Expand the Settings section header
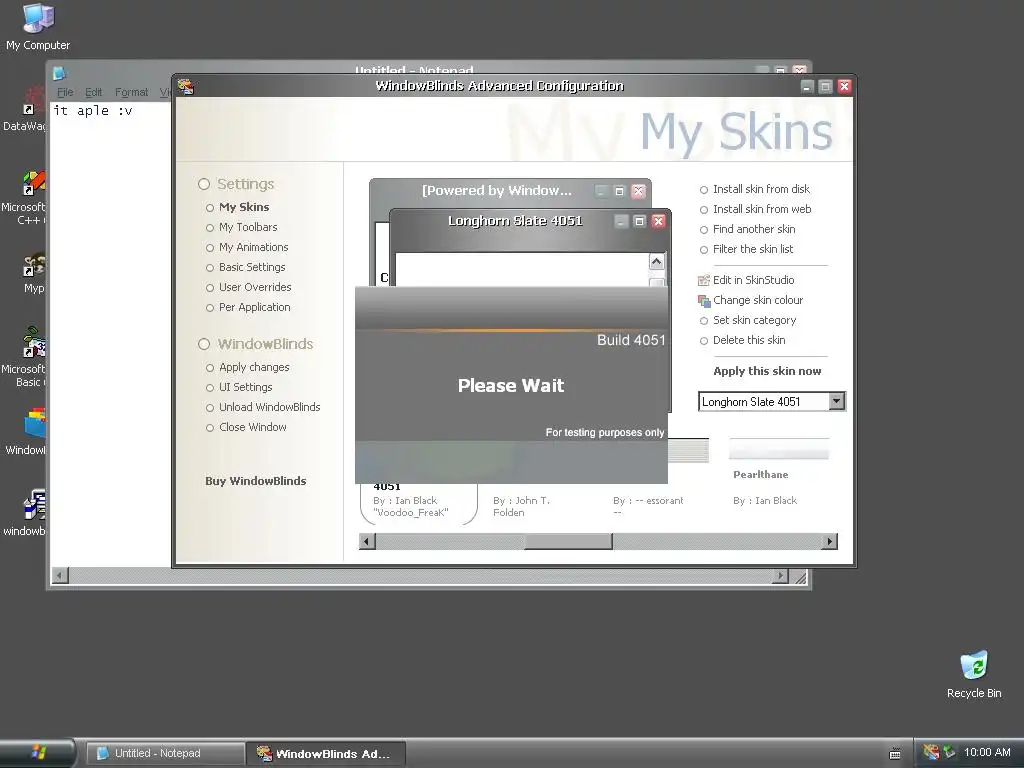1024x768 pixels. point(236,184)
